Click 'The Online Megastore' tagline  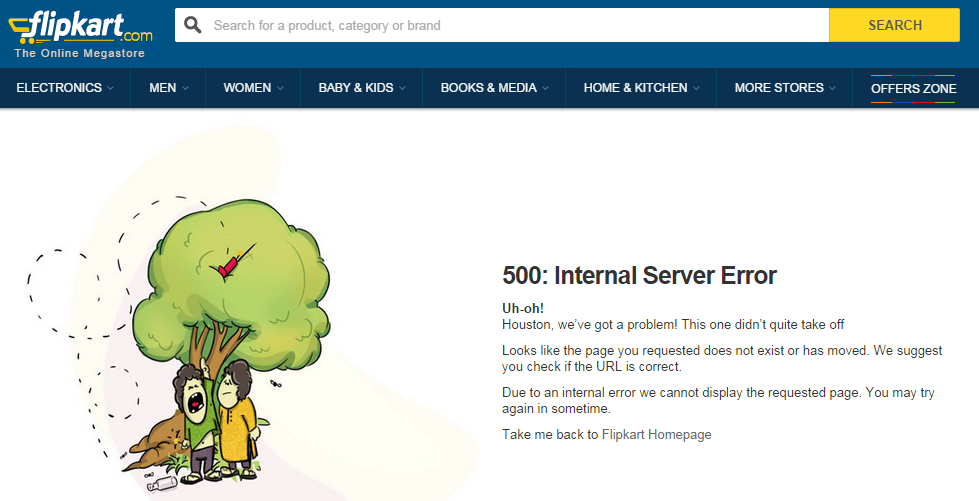point(79,54)
